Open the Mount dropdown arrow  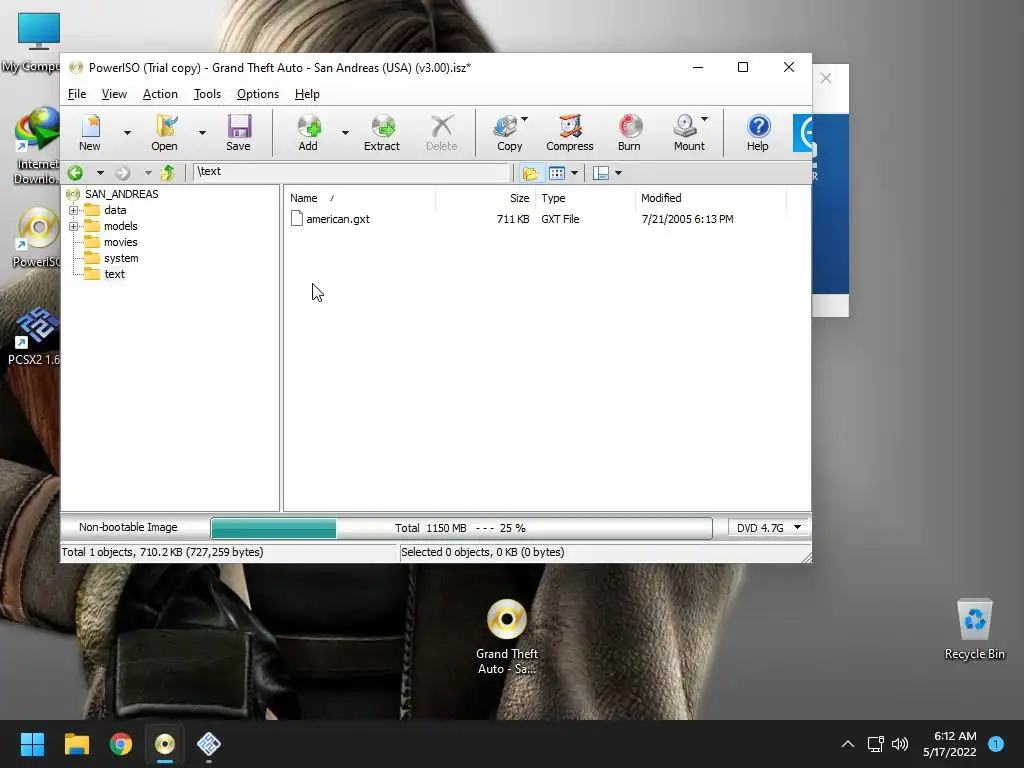point(705,119)
